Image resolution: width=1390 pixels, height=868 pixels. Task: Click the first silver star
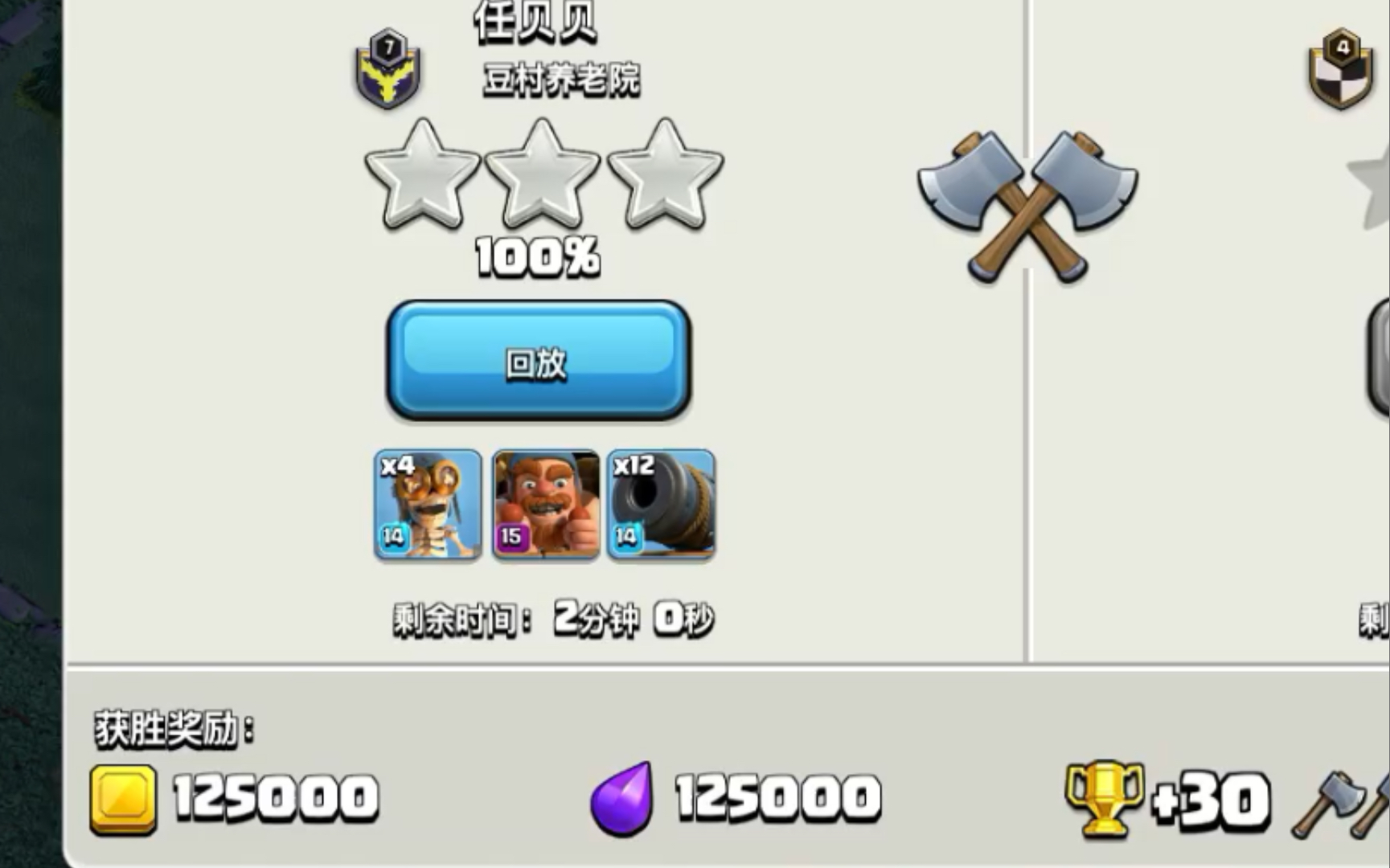point(422,174)
